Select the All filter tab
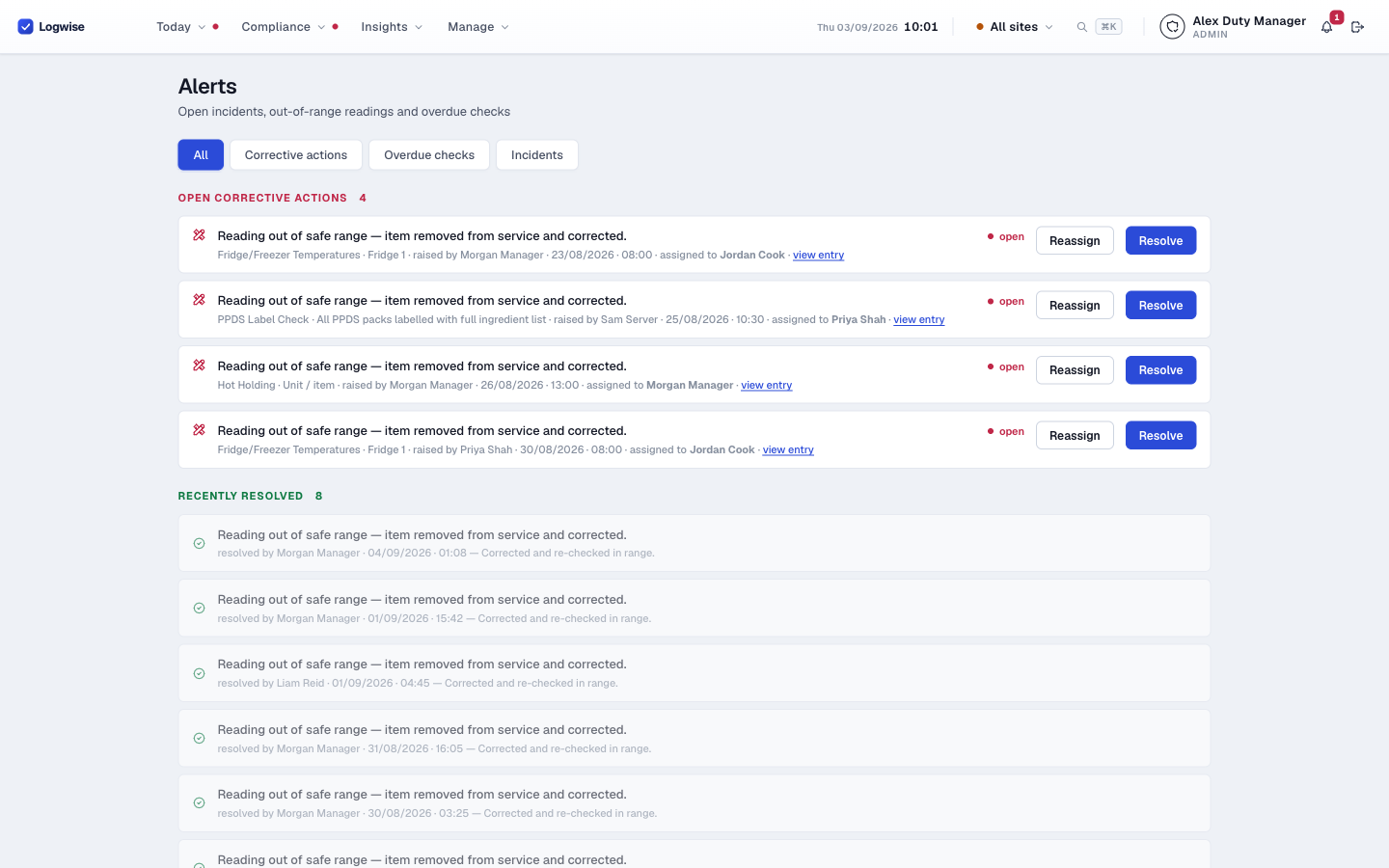1389x868 pixels. coord(201,155)
